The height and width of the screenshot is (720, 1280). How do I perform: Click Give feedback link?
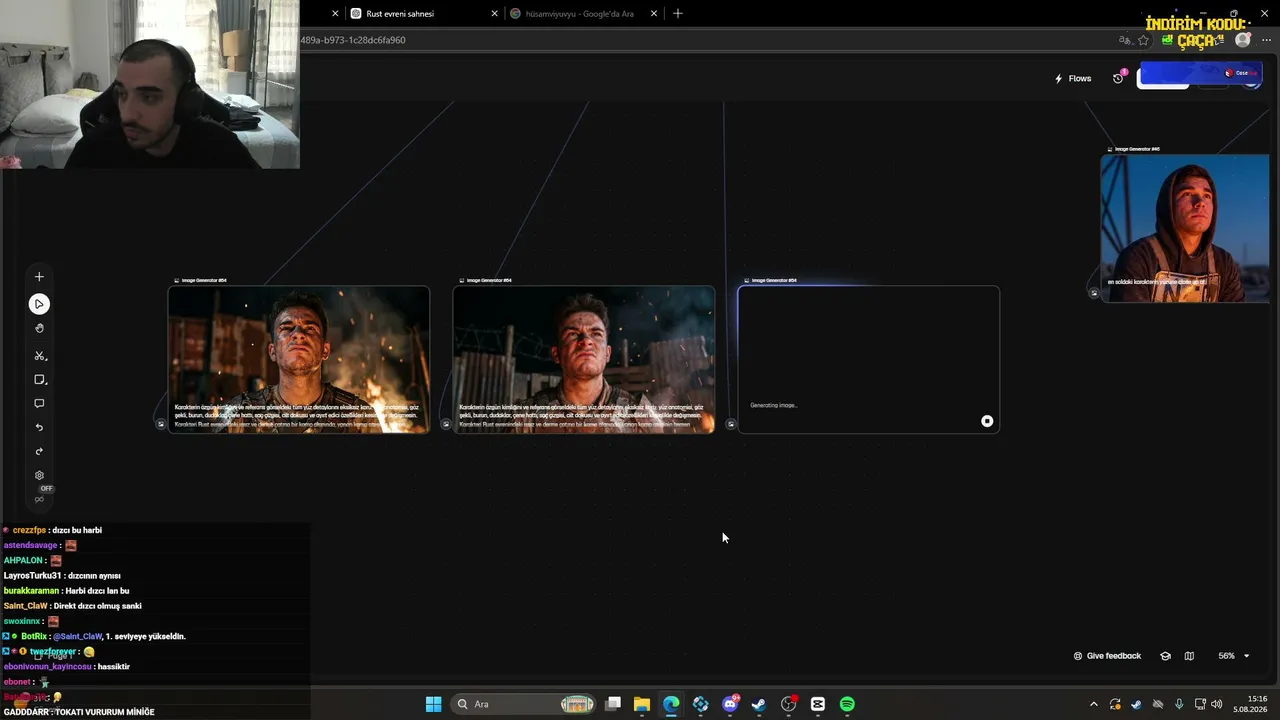(x=1107, y=656)
